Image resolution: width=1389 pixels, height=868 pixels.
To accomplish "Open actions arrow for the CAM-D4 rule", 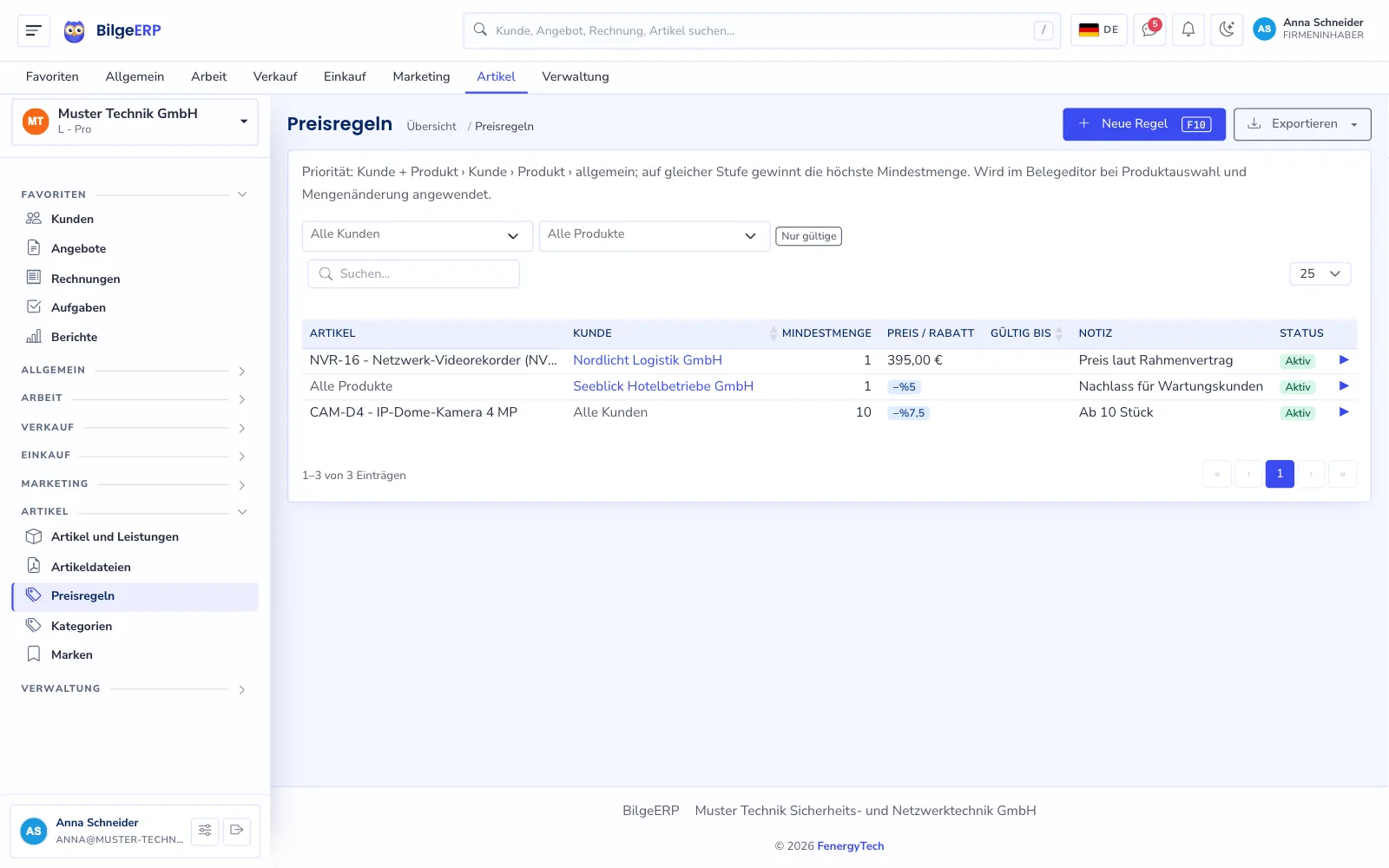I will point(1344,412).
